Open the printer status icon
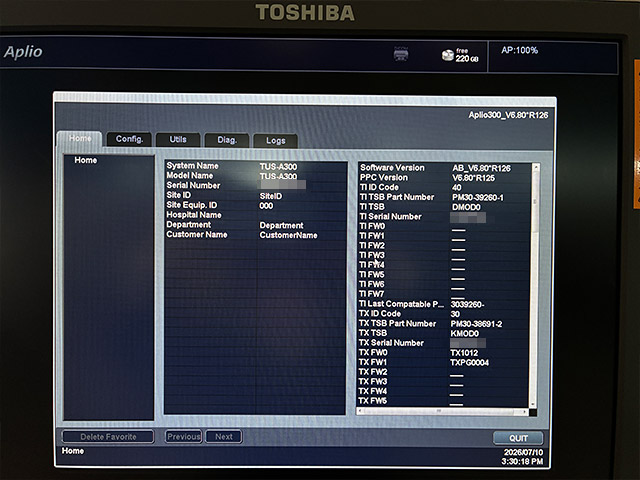The height and width of the screenshot is (480, 640). coord(401,53)
